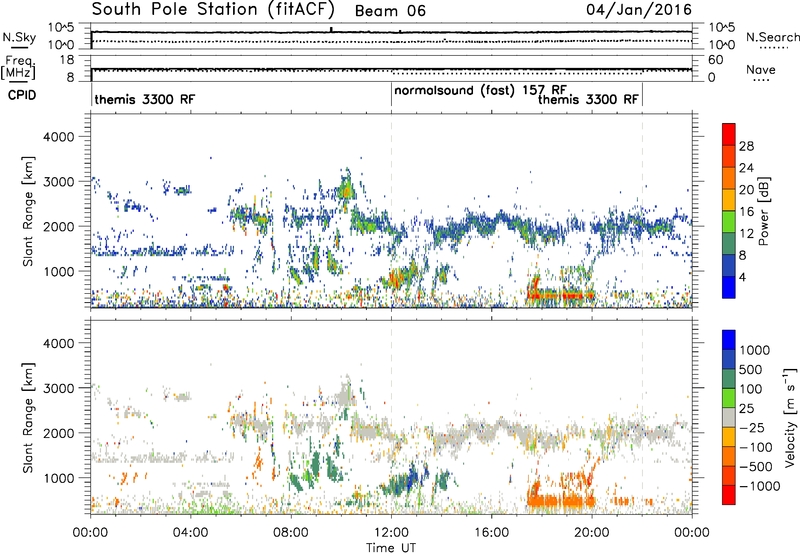Click the '20:00' time axis tick label

[x=591, y=533]
